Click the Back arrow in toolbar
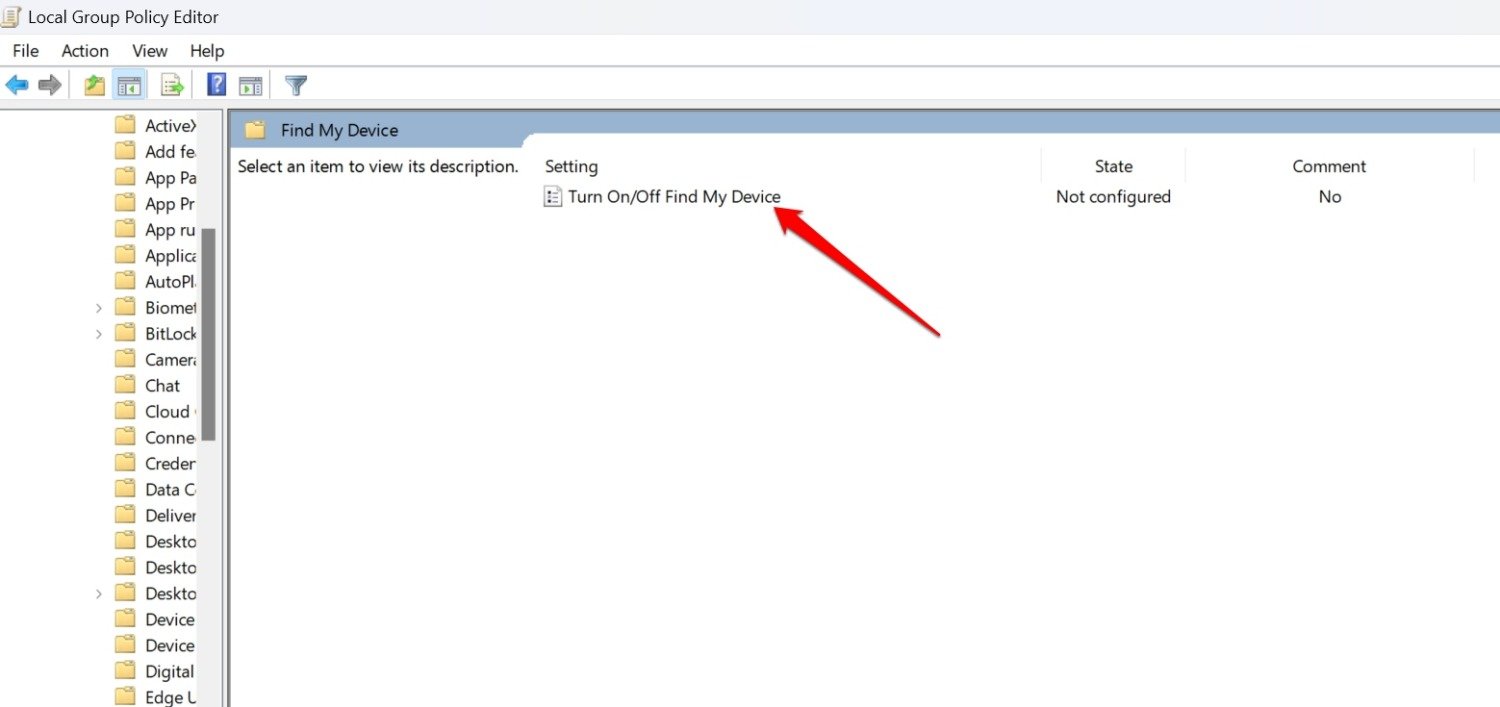Image resolution: width=1500 pixels, height=707 pixels. (x=17, y=86)
